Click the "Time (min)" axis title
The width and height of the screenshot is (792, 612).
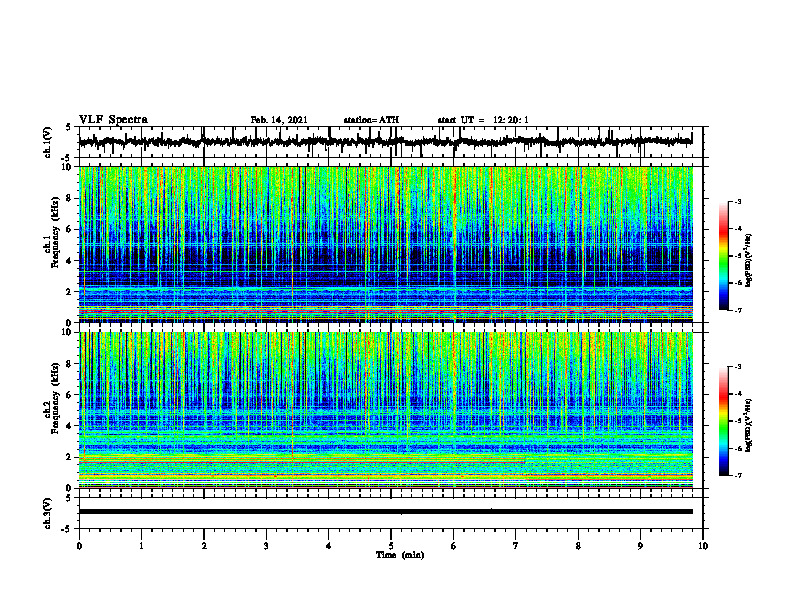[x=400, y=555]
